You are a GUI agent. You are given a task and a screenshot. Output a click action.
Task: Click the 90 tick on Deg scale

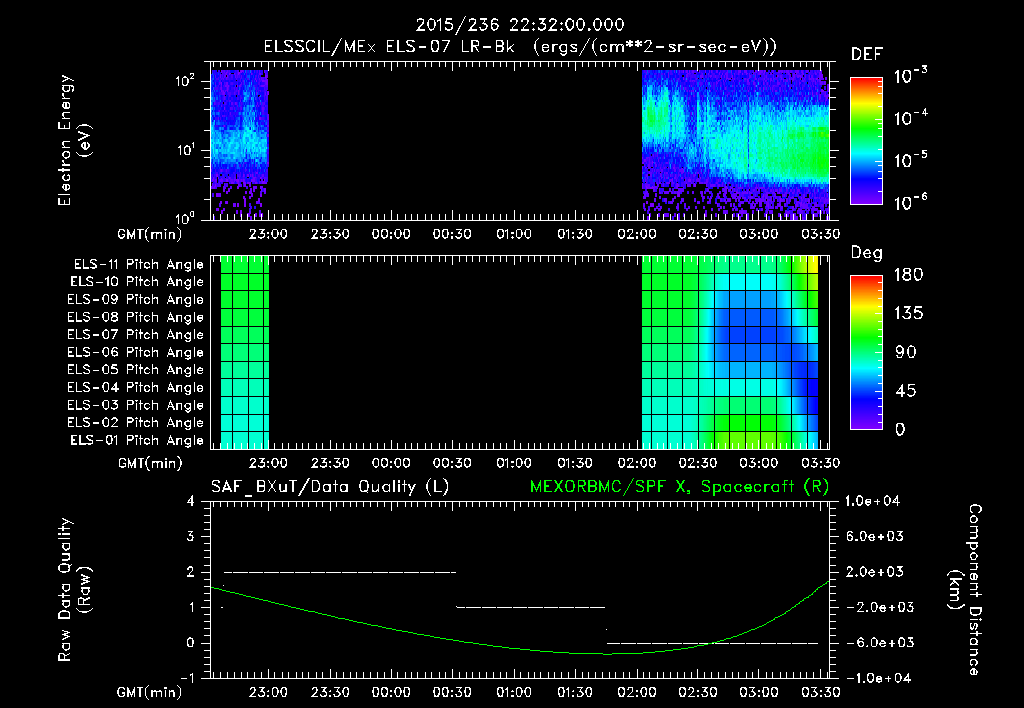click(905, 353)
